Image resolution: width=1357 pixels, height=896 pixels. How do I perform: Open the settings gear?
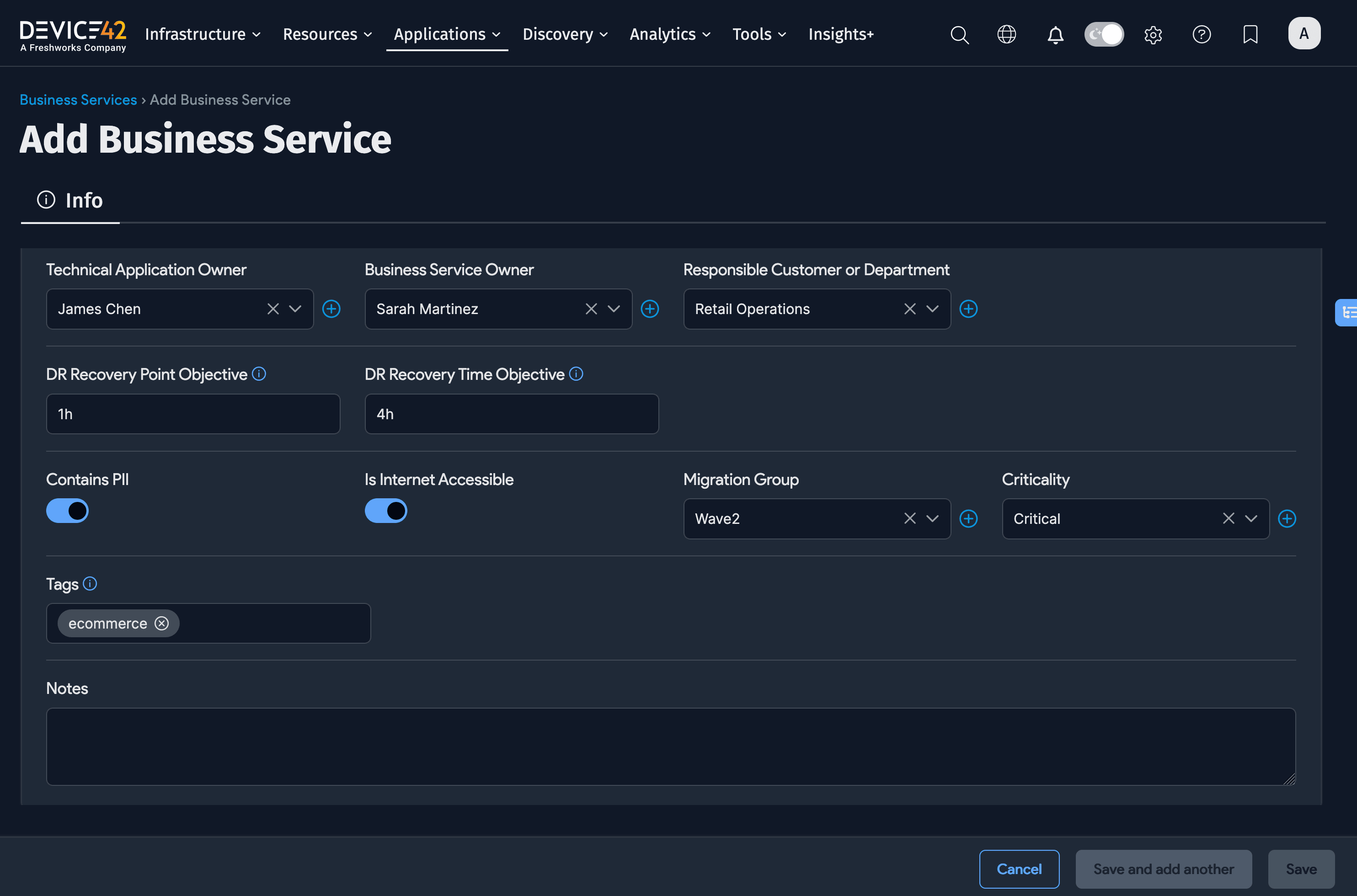tap(1153, 34)
